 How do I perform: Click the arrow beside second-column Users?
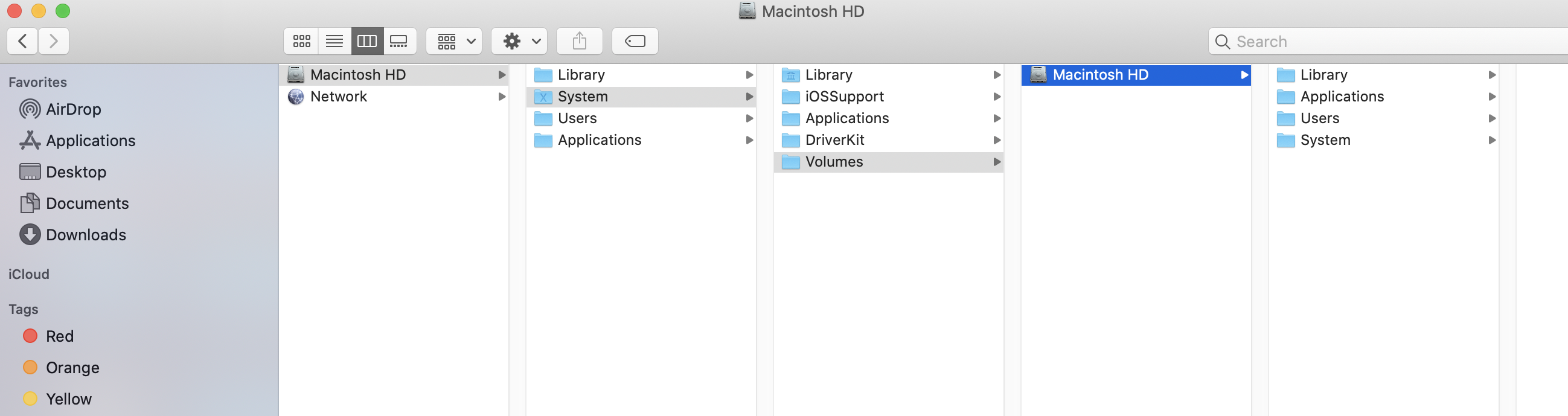pos(749,118)
